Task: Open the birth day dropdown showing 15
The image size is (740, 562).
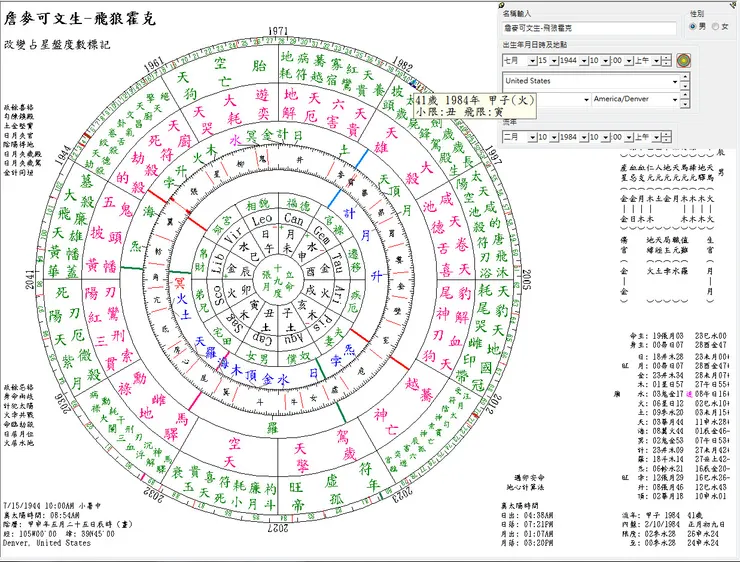Action: point(555,61)
